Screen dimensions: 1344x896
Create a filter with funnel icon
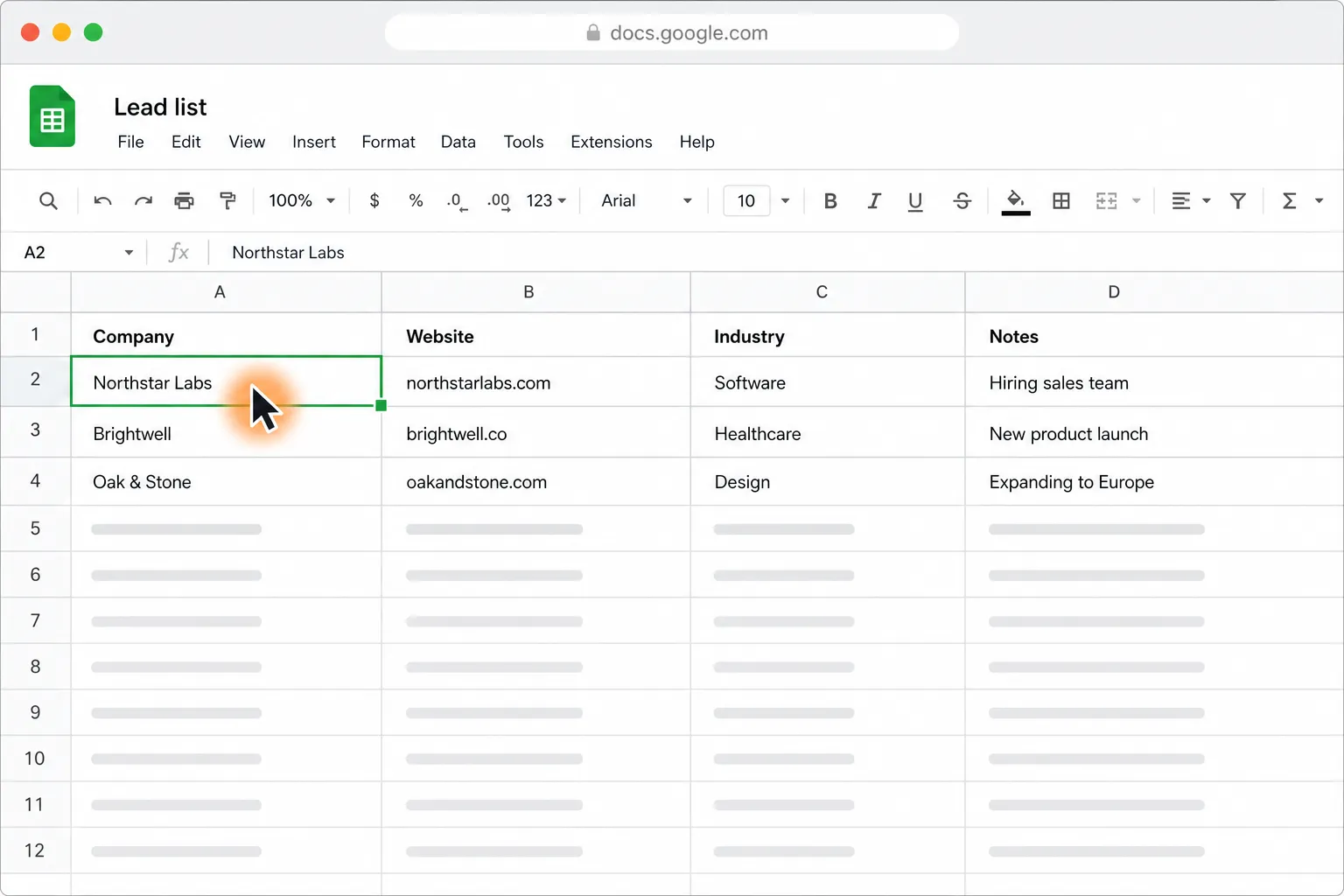tap(1238, 201)
